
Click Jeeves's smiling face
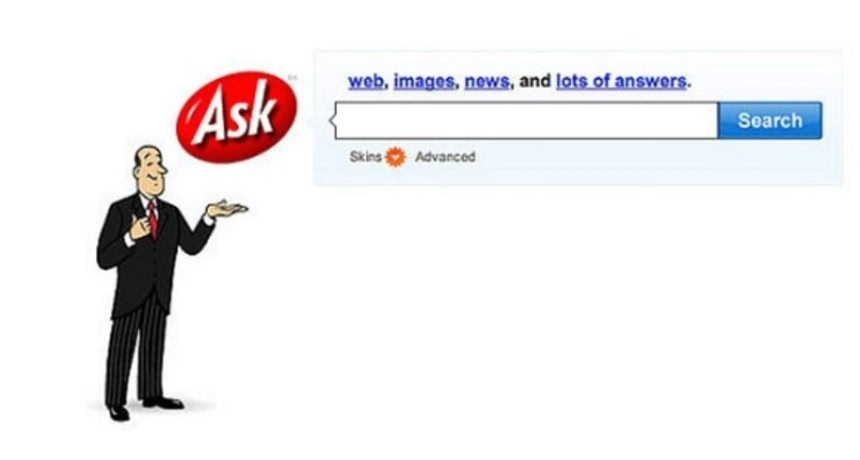(x=150, y=171)
